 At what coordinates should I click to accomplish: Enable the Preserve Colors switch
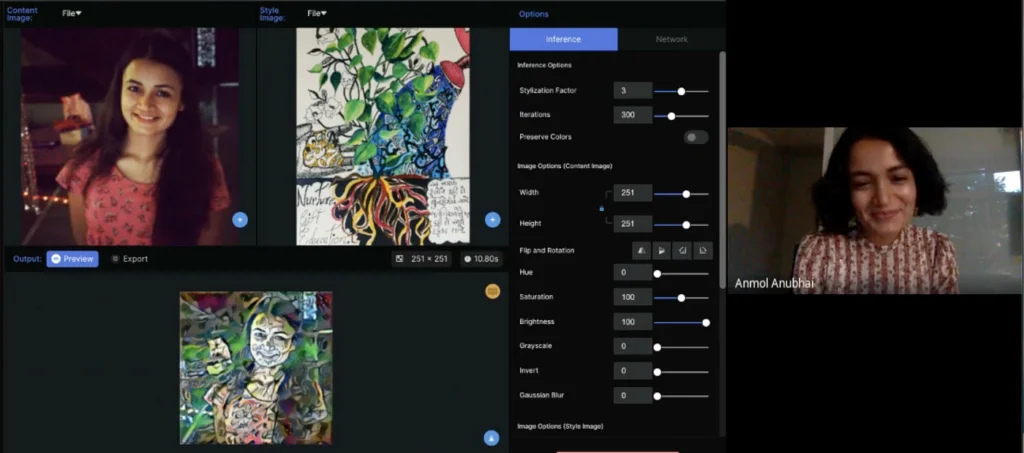pos(696,137)
